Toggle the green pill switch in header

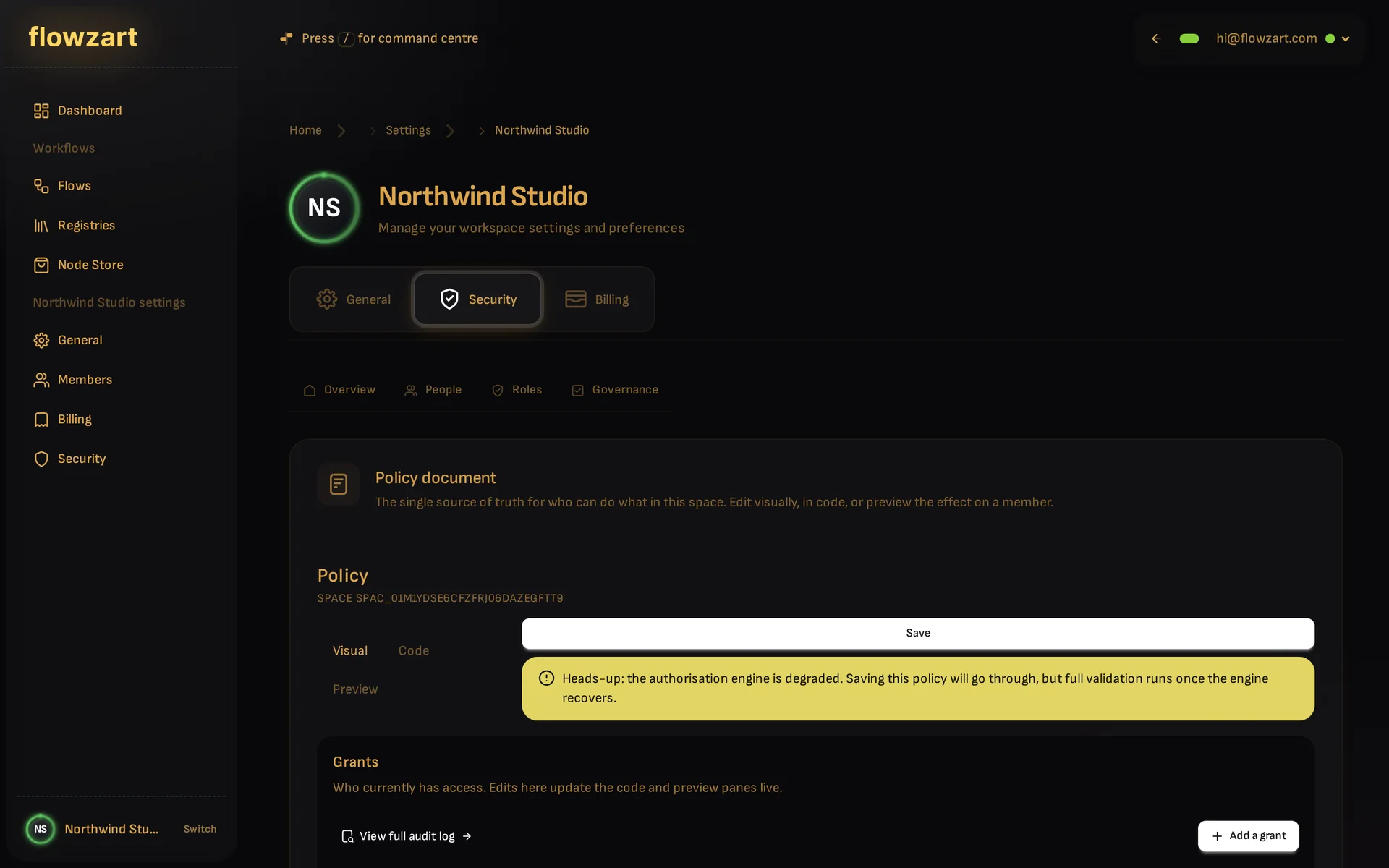point(1189,38)
